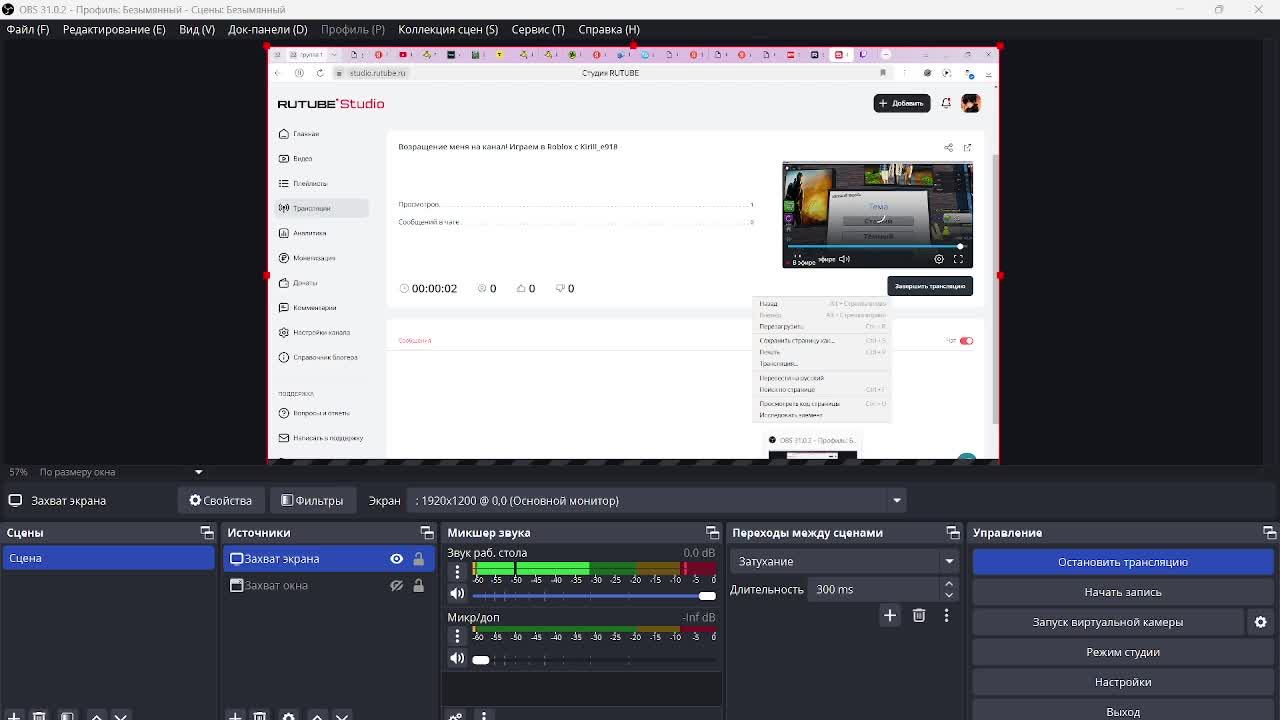The height and width of the screenshot is (720, 1280).
Task: Show the Захват окна source
Action: point(397,585)
